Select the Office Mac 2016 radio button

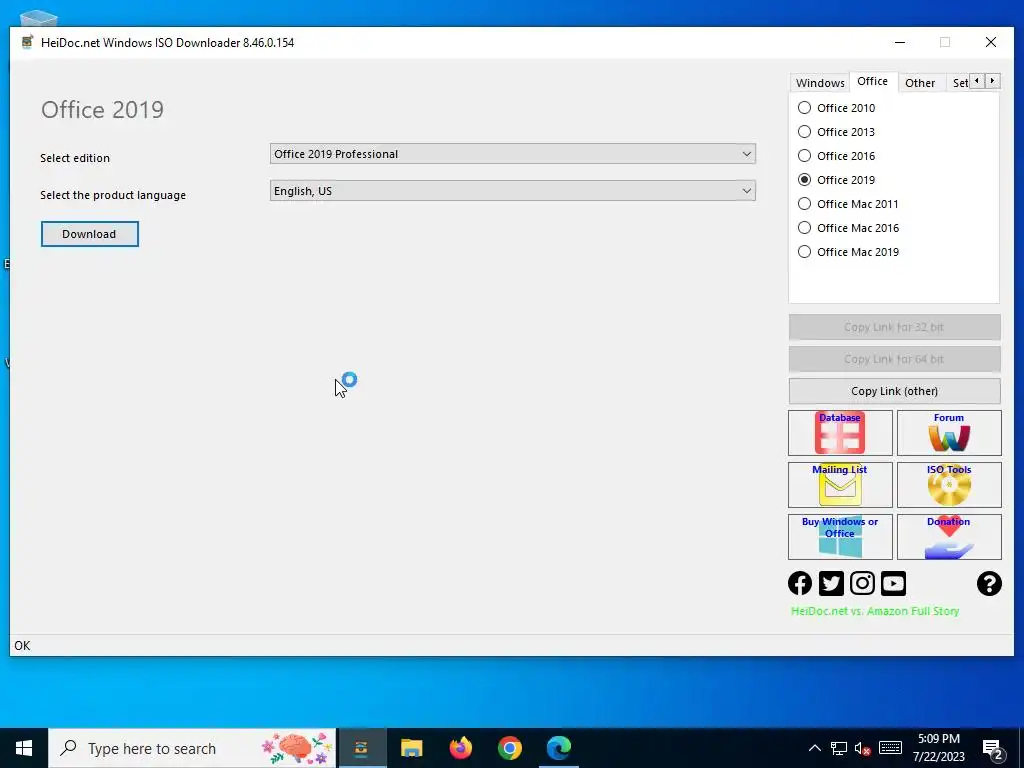coord(805,228)
